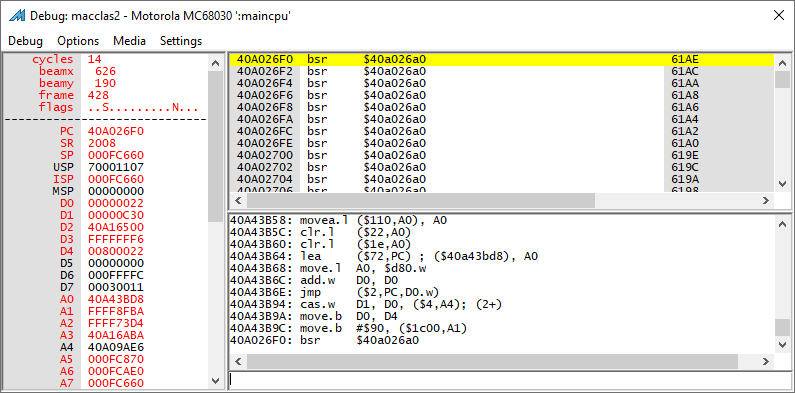Click the console log scroll down arrow
The image size is (795, 393).
pyautogui.click(x=783, y=345)
